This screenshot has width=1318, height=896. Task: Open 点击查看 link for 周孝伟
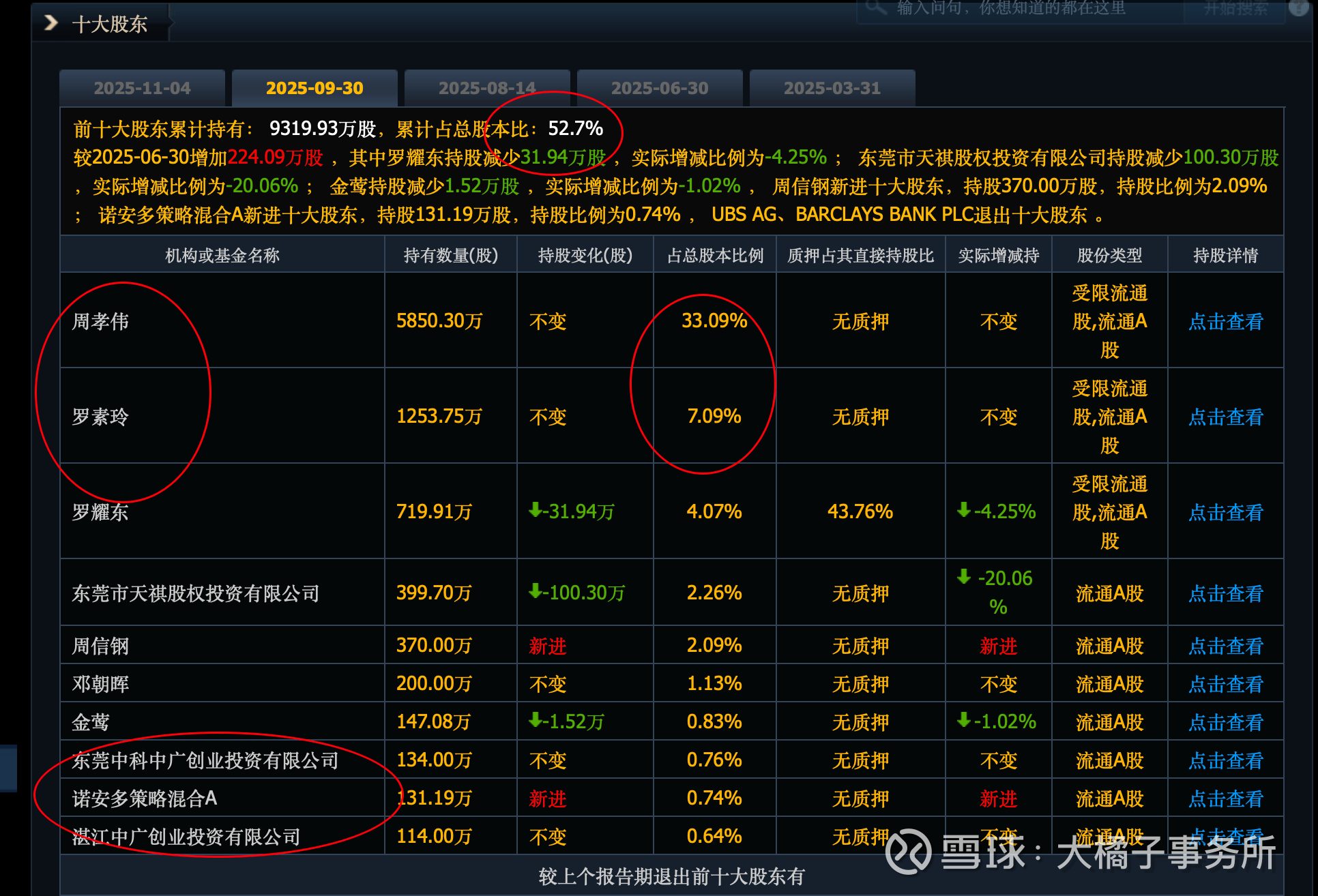(x=1225, y=321)
